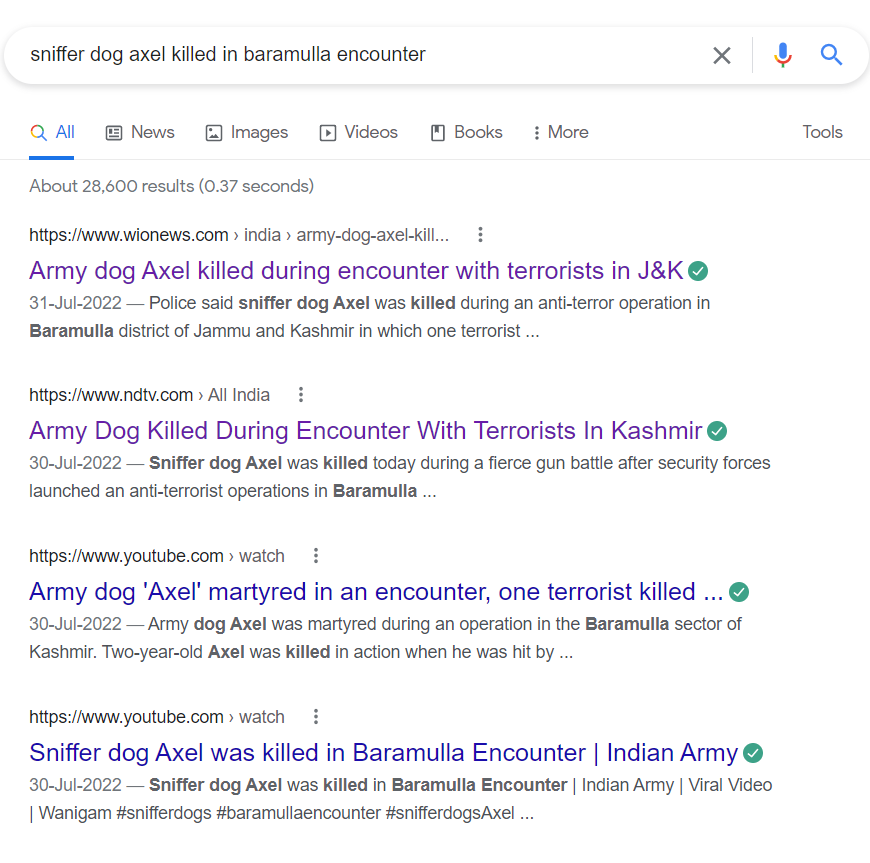Click the green verified badge on the NDTV result
The height and width of the screenshot is (863, 870).
pos(716,431)
